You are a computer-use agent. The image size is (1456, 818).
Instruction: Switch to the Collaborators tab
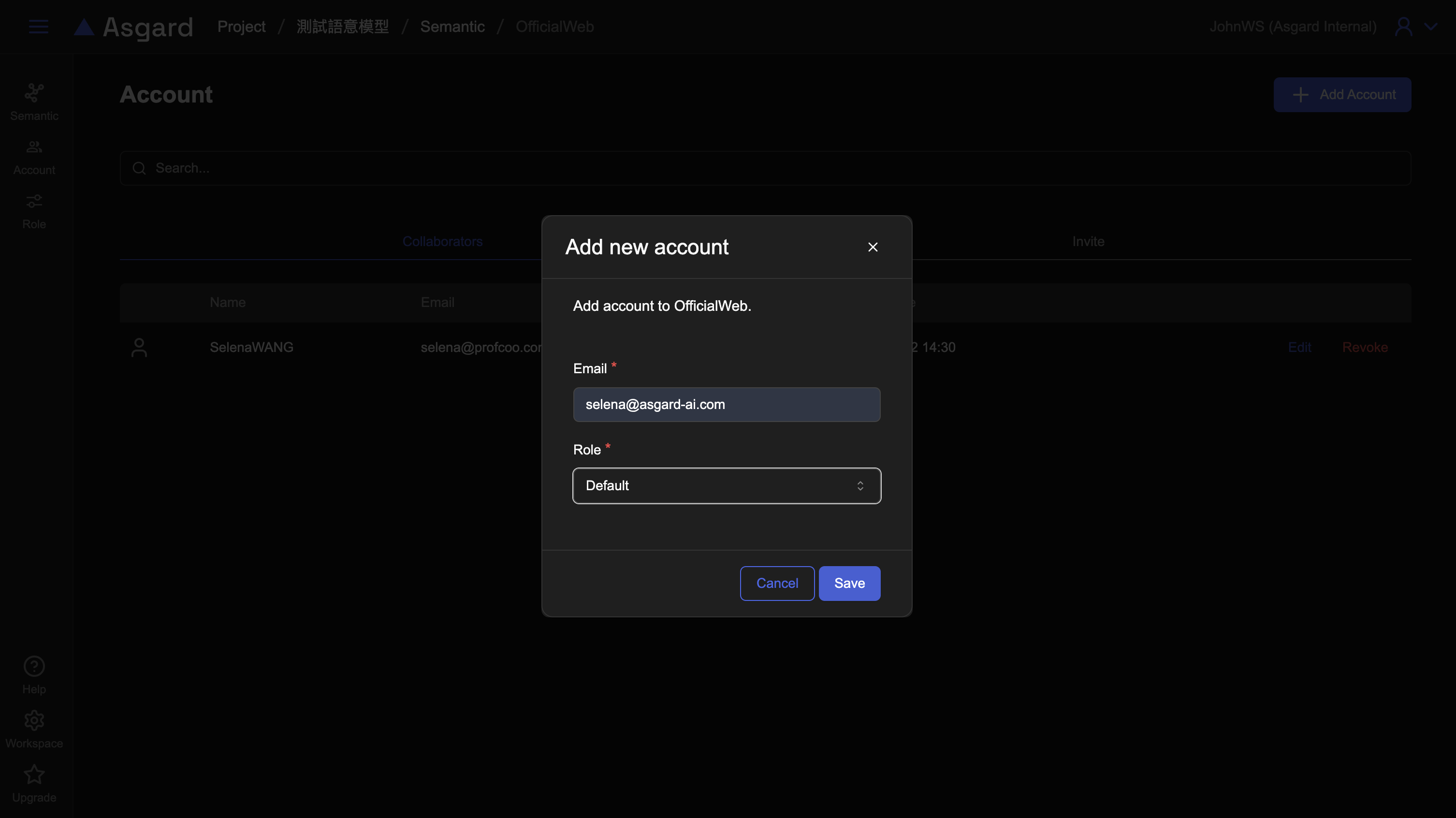pos(442,241)
